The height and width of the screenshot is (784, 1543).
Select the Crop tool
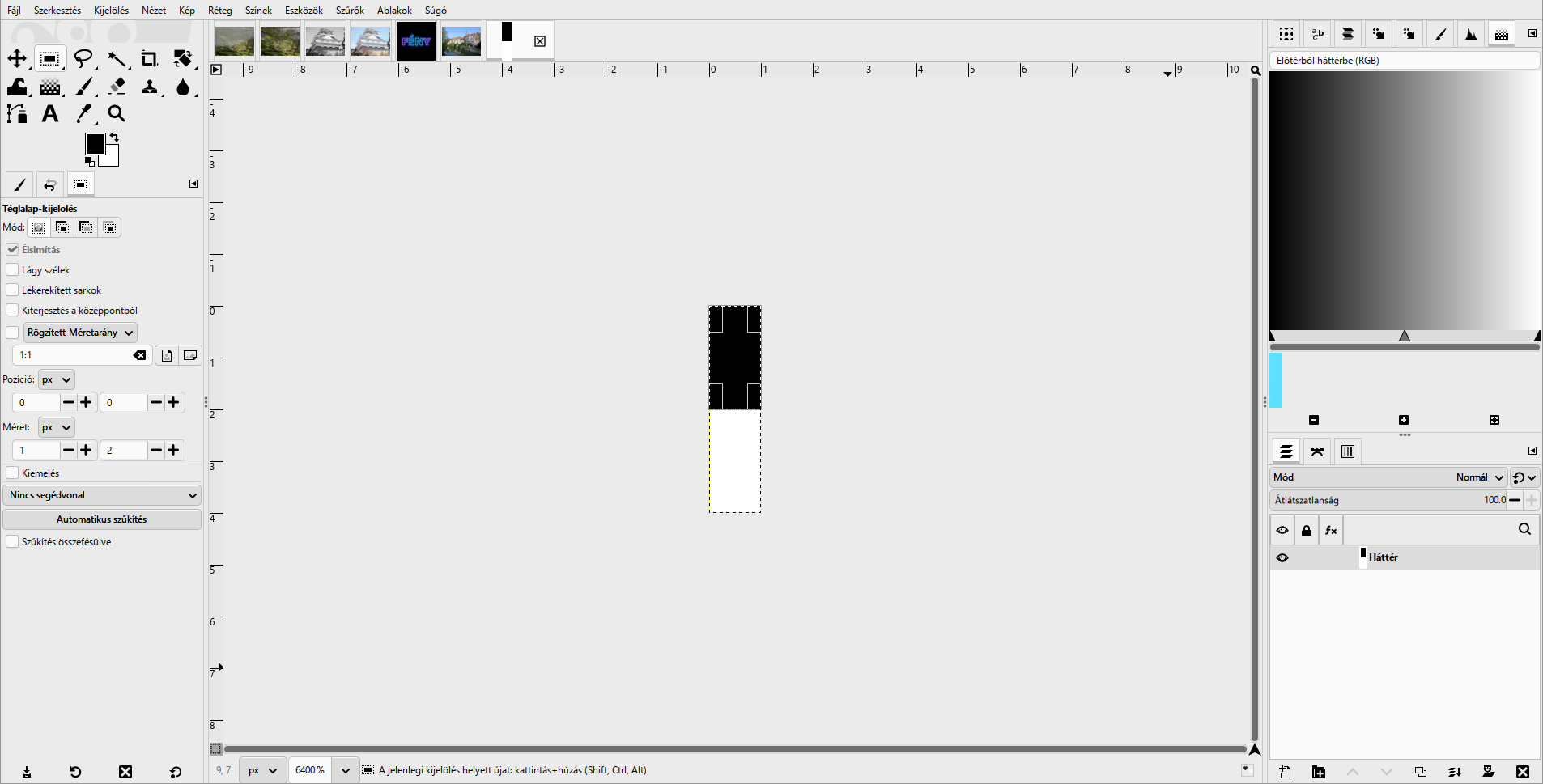150,58
